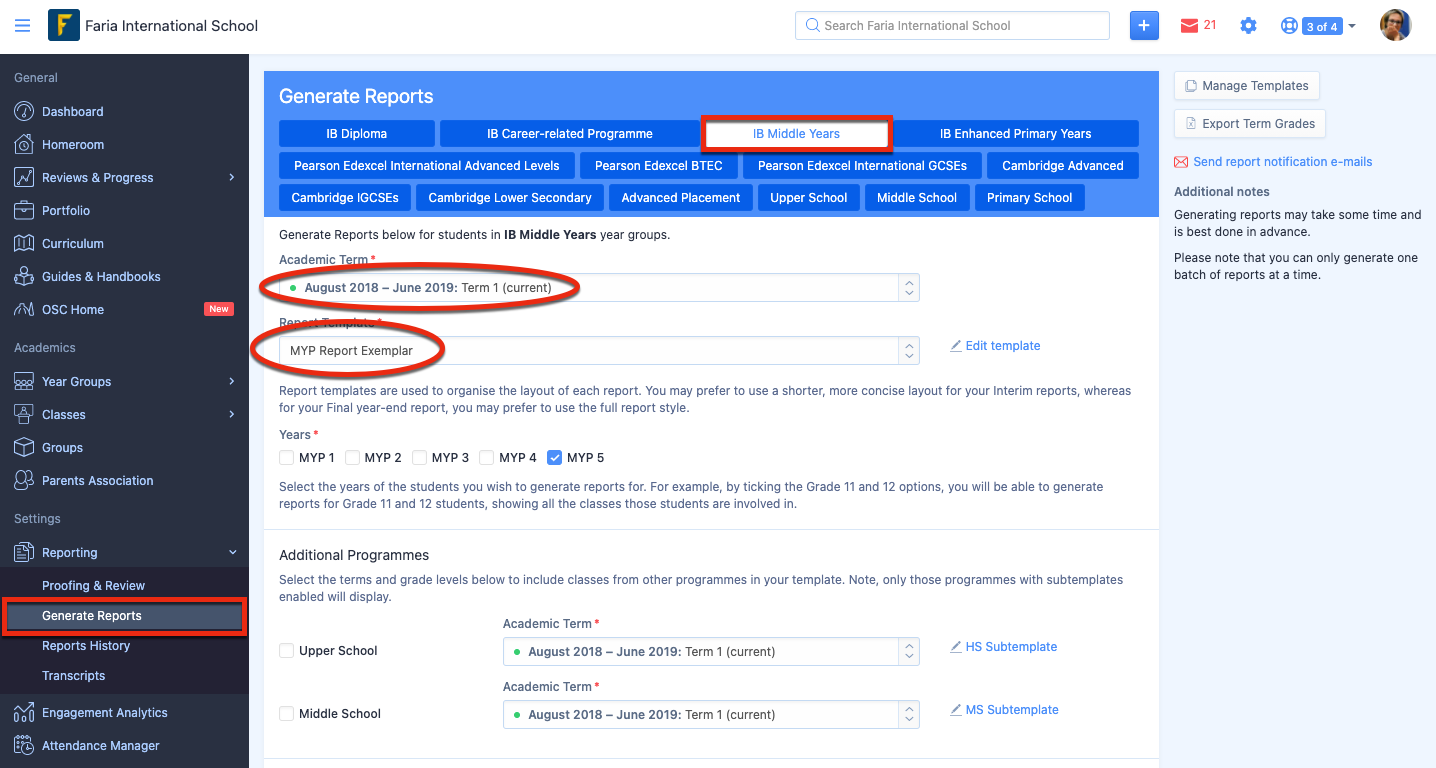Click the Parents Association people icon
Image resolution: width=1436 pixels, height=768 pixels.
tap(24, 481)
